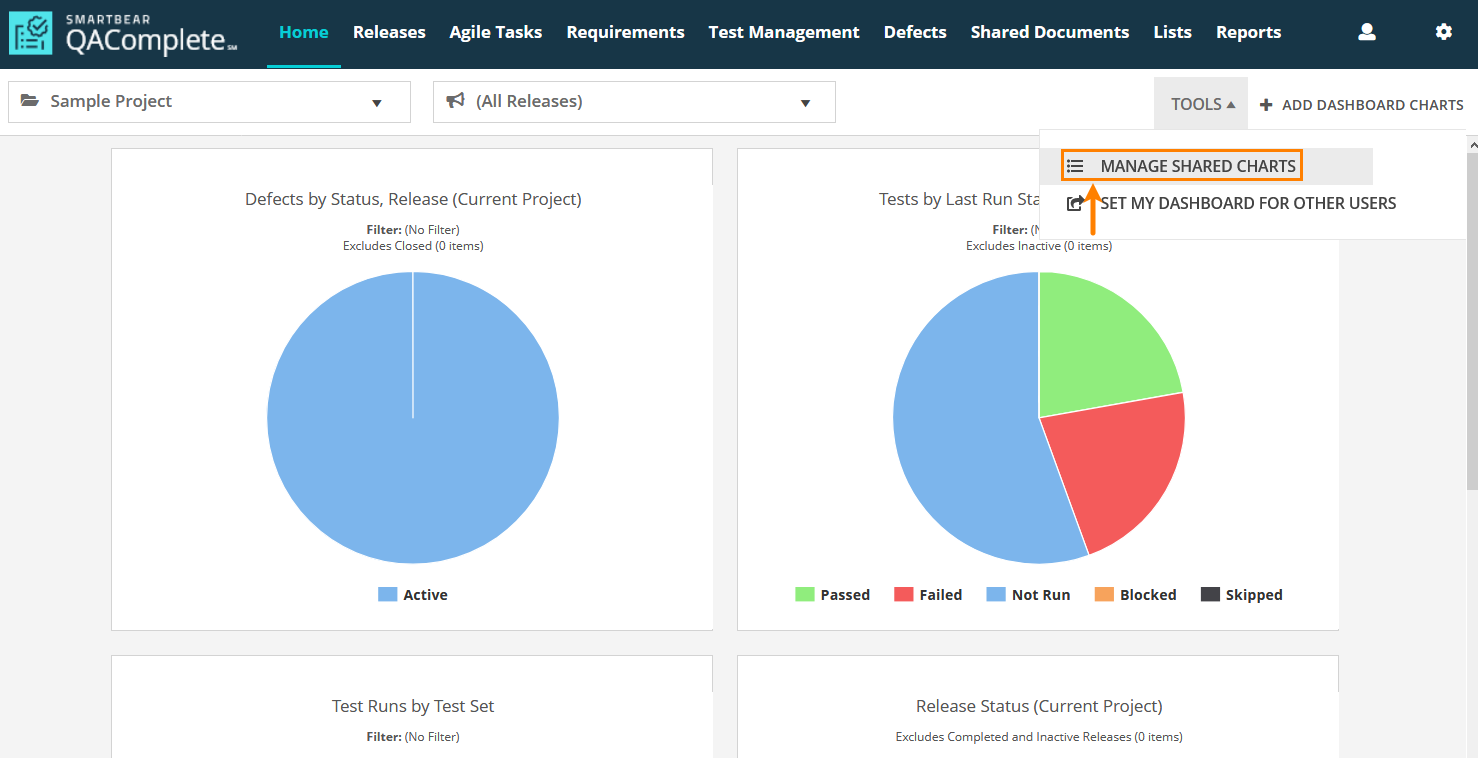The width and height of the screenshot is (1478, 758).
Task: Toggle the Failed legend entry
Action: pos(928,595)
